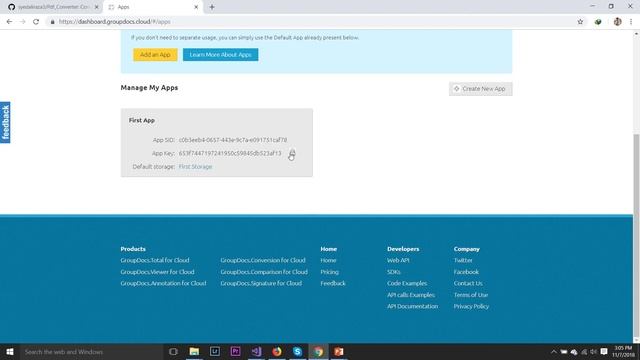Open the taskbar clock and date
The width and height of the screenshot is (640, 360).
coord(623,352)
